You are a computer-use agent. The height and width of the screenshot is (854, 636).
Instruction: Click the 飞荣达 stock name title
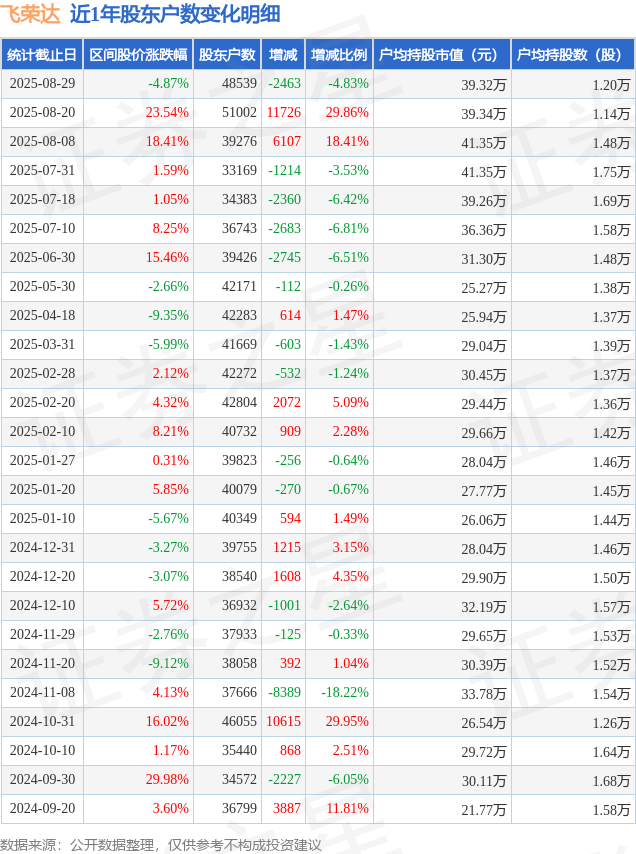point(30,14)
